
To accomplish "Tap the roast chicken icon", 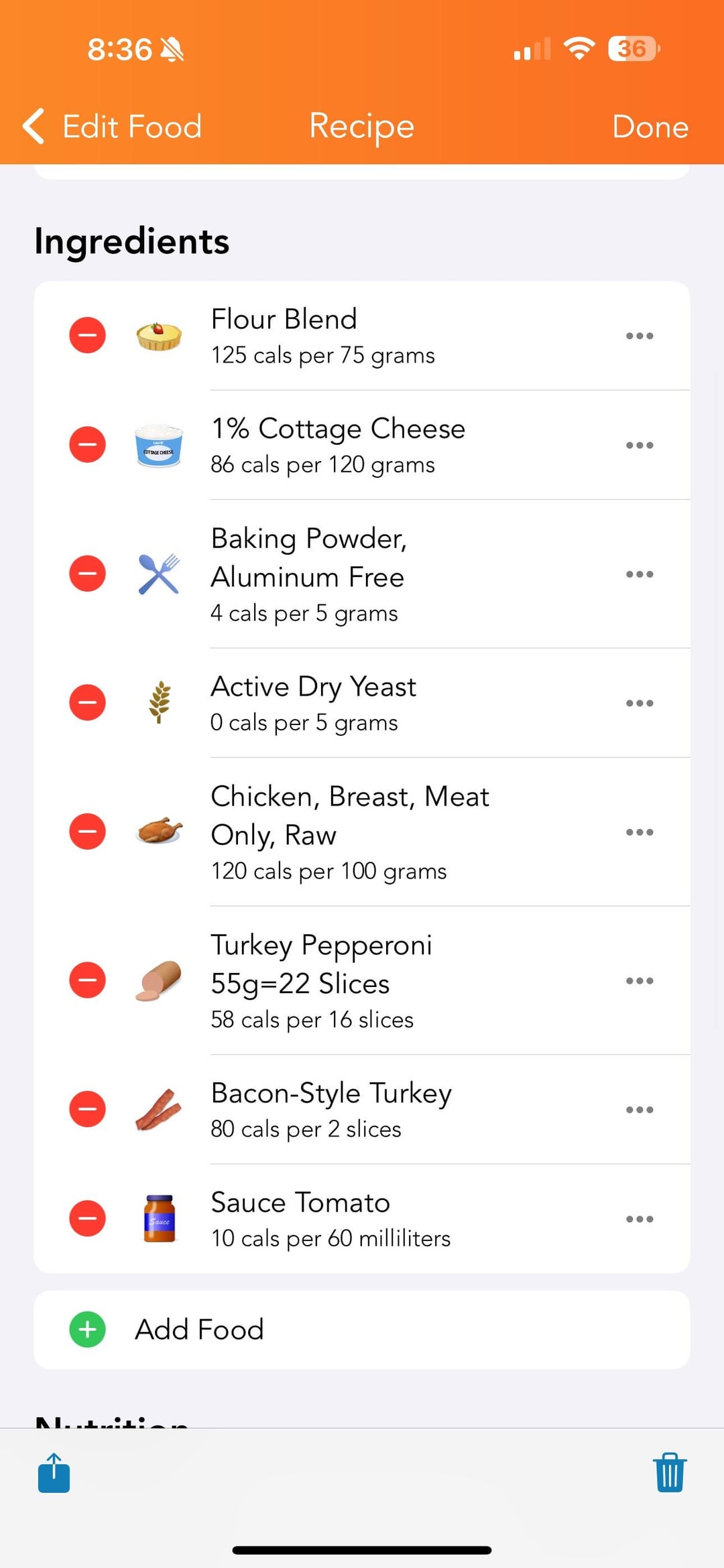I will pyautogui.click(x=159, y=832).
